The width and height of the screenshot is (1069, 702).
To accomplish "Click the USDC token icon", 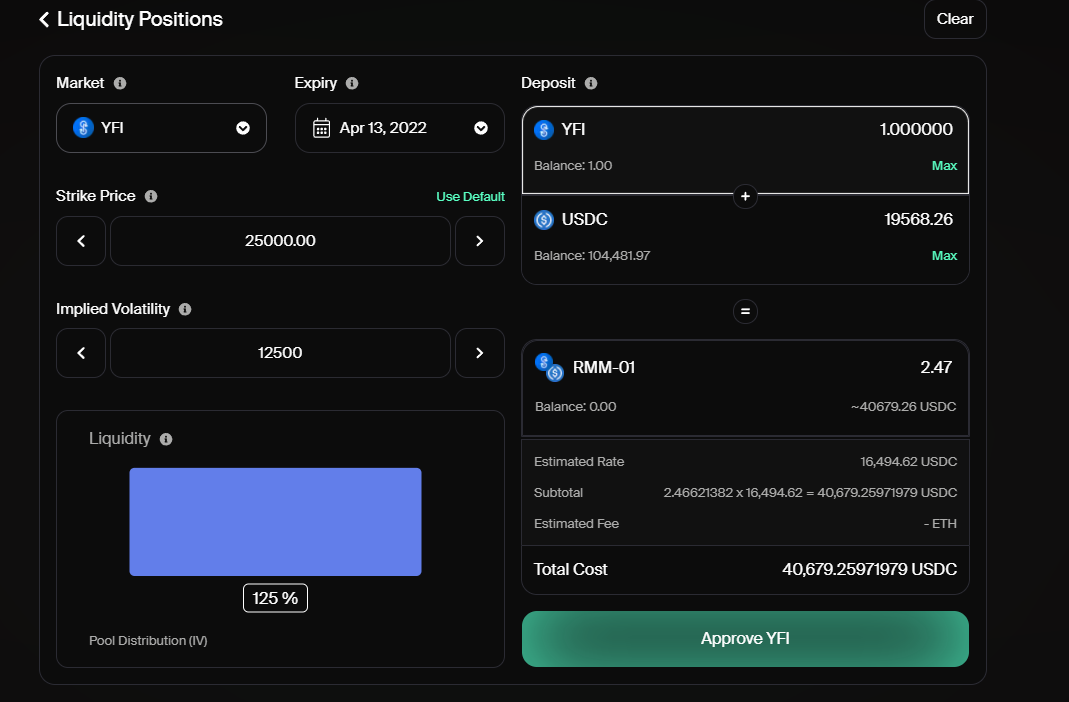I will pos(544,219).
